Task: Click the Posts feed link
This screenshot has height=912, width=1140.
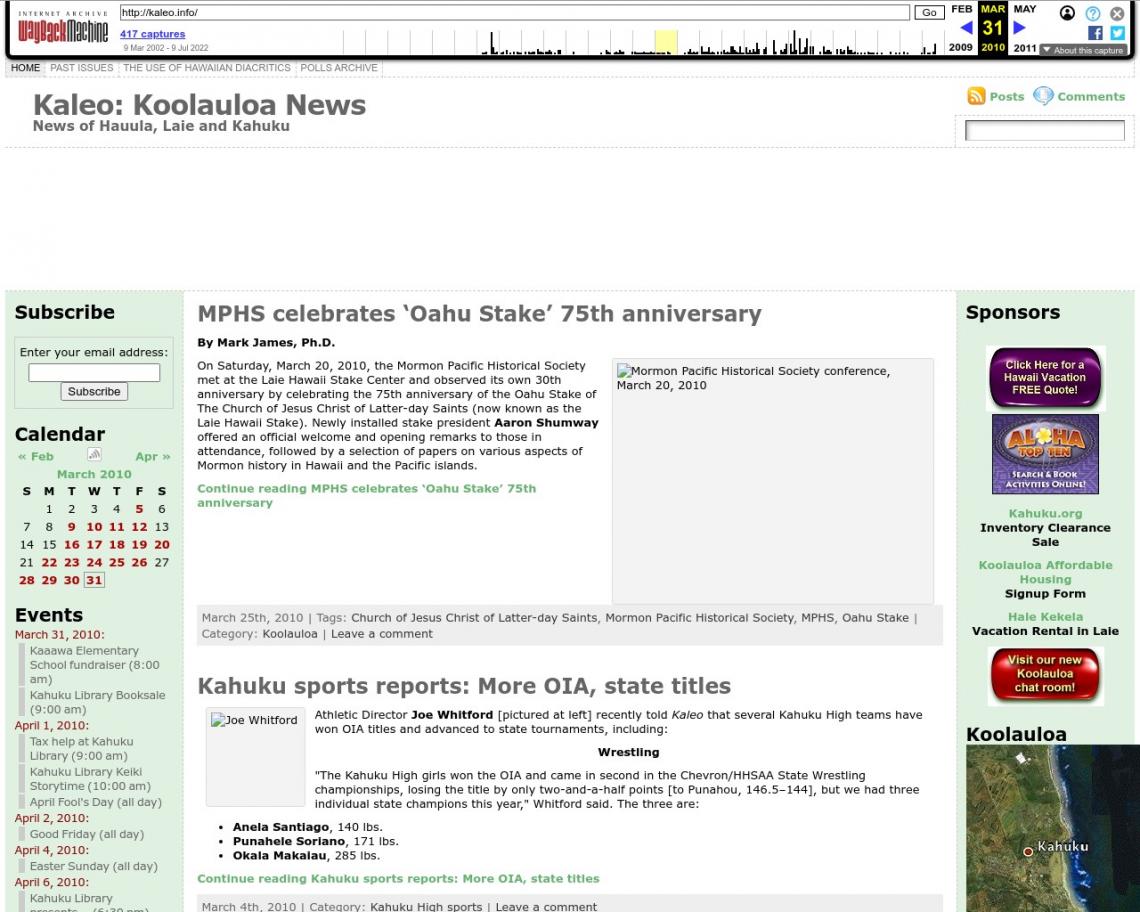Action: [x=1006, y=96]
